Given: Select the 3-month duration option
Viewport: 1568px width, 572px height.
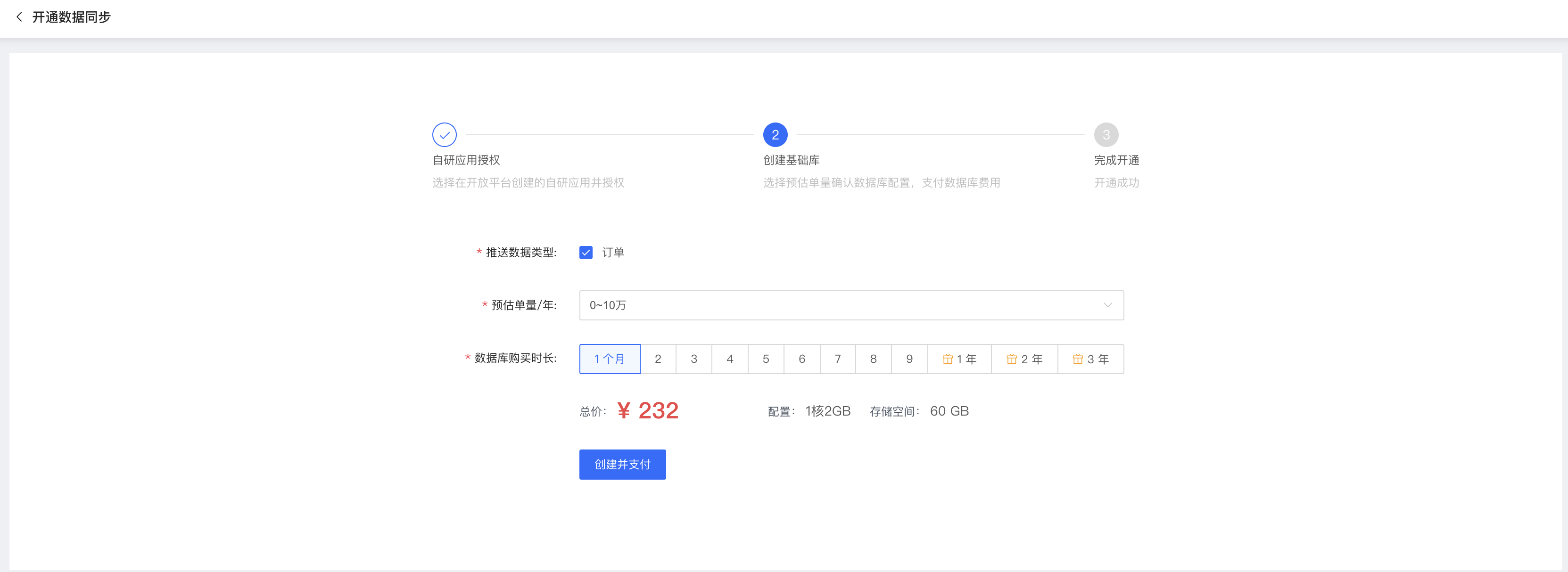Looking at the screenshot, I should coord(694,359).
